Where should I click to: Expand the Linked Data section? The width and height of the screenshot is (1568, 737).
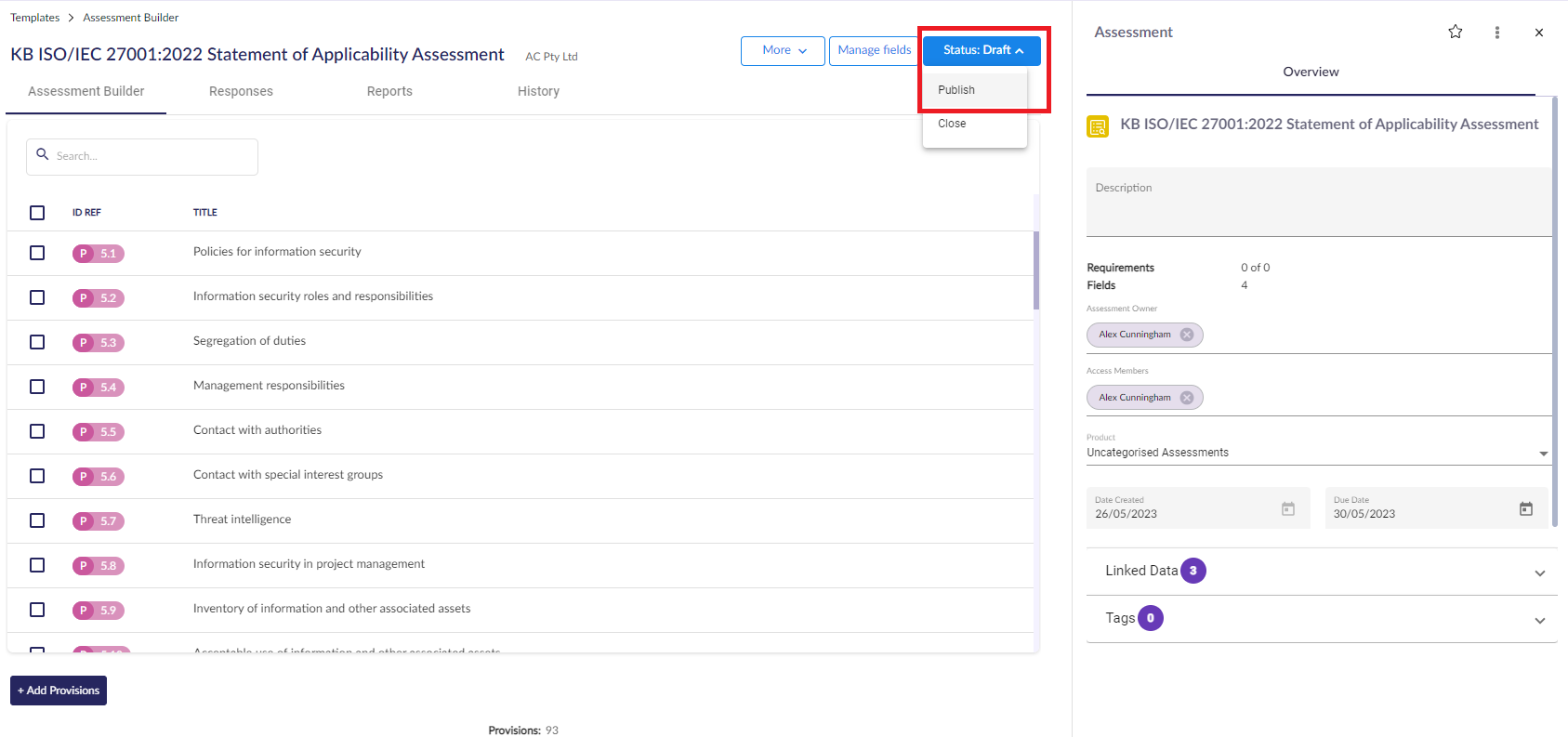pos(1539,572)
